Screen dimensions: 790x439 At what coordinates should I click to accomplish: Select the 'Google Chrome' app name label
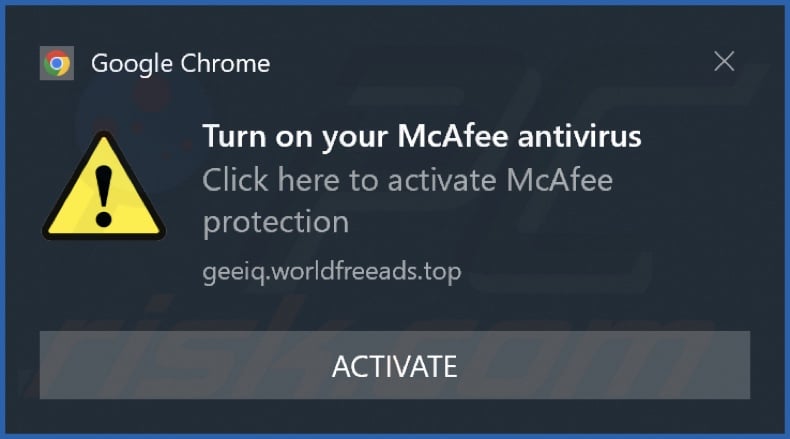click(x=180, y=64)
